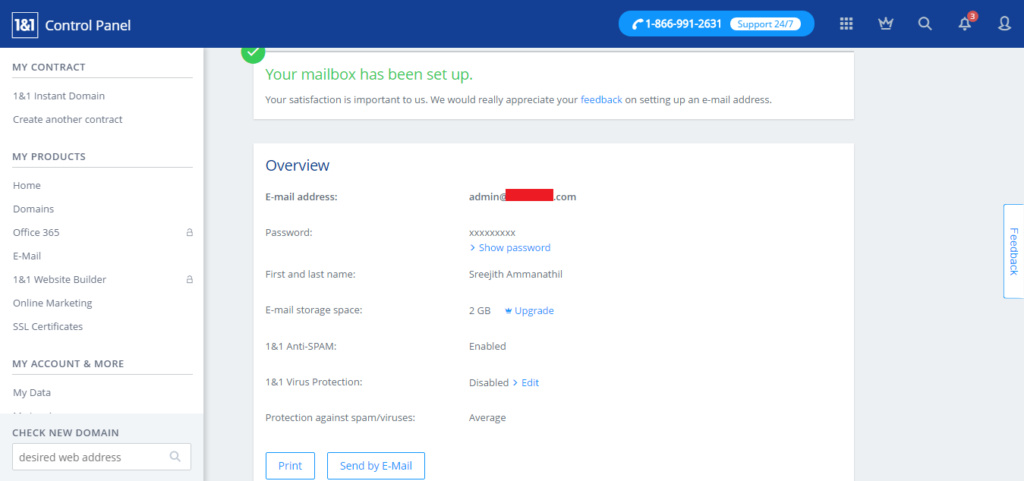Click the Average protection value

(487, 418)
